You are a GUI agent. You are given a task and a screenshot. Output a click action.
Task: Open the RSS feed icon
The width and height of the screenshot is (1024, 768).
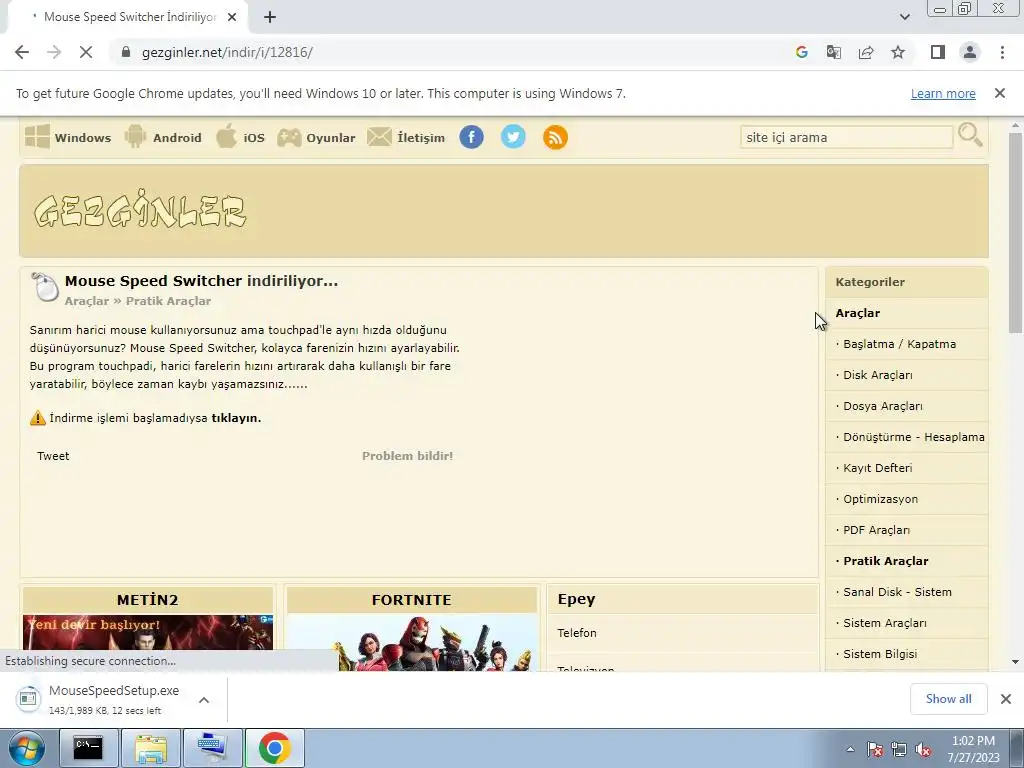pos(555,137)
